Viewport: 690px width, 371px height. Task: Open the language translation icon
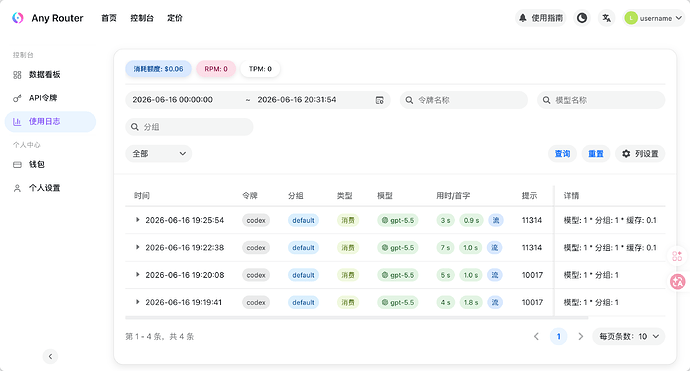606,18
